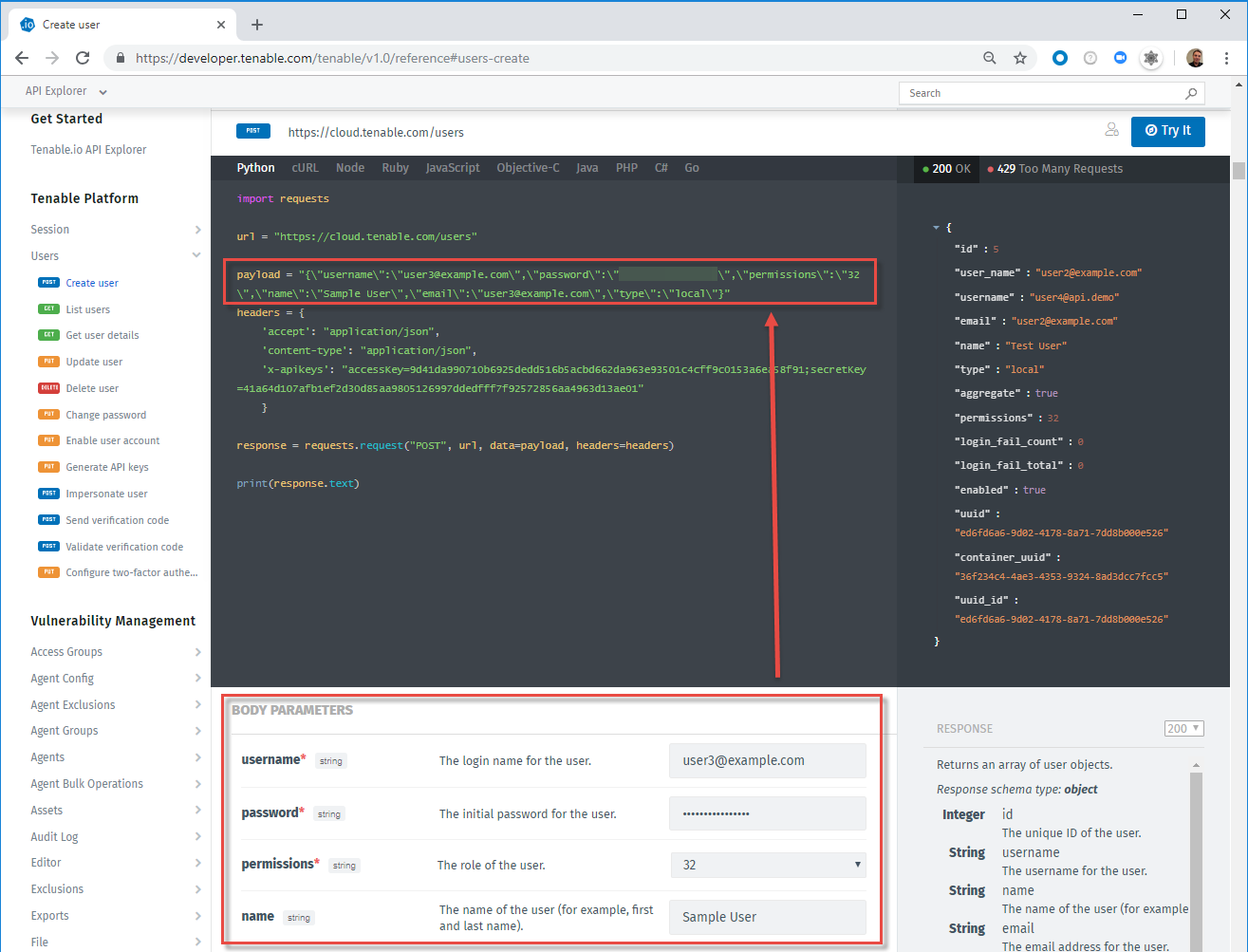
Task: Select the Go code tab
Action: [x=692, y=168]
